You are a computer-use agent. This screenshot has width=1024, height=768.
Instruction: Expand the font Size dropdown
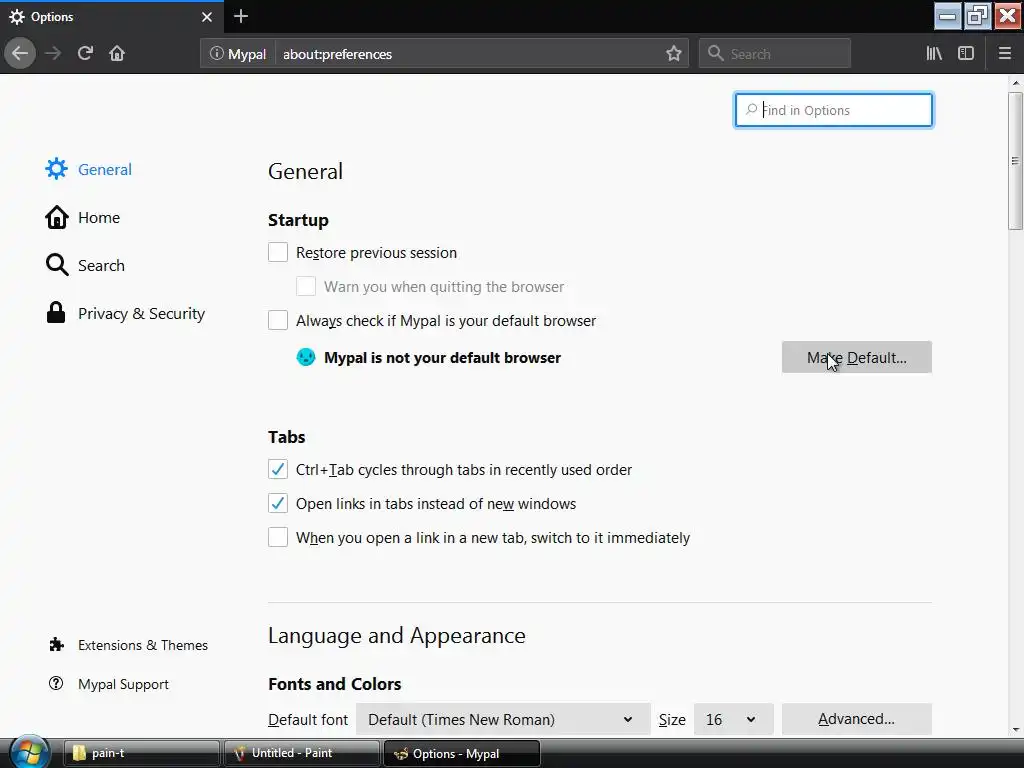click(x=733, y=719)
